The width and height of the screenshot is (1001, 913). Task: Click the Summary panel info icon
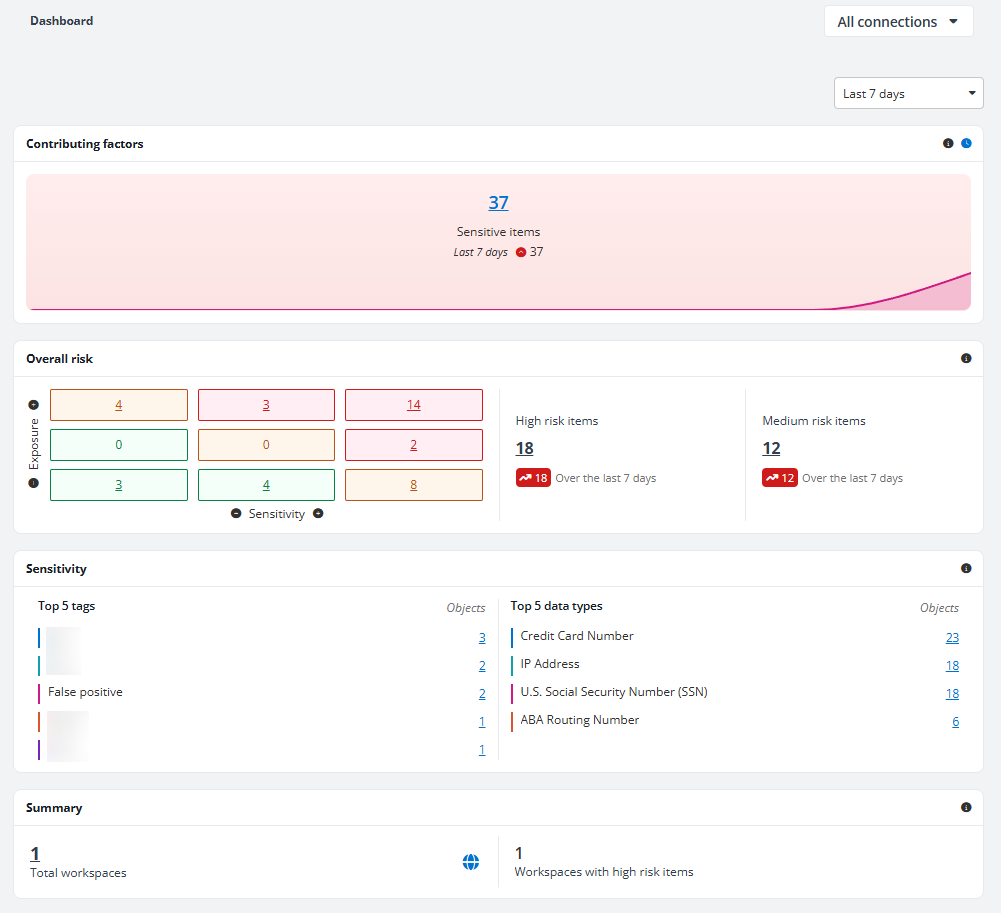click(x=966, y=808)
